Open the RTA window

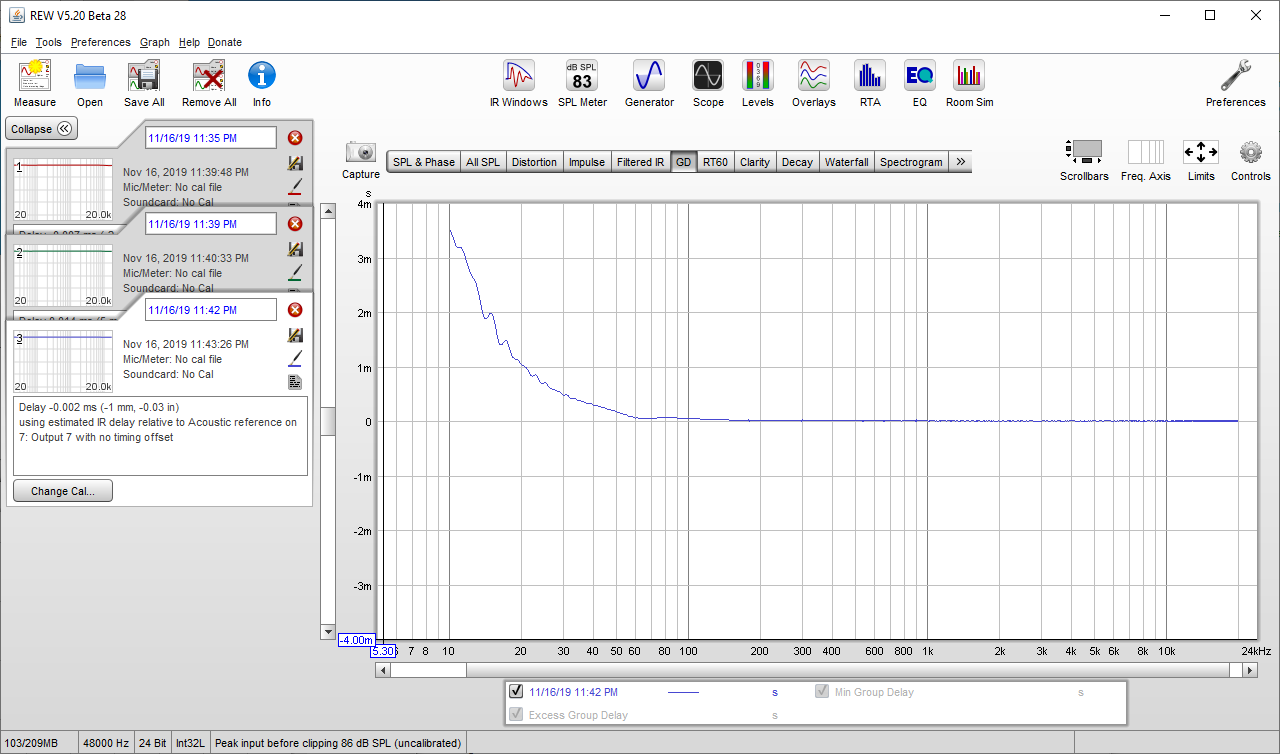[x=870, y=84]
